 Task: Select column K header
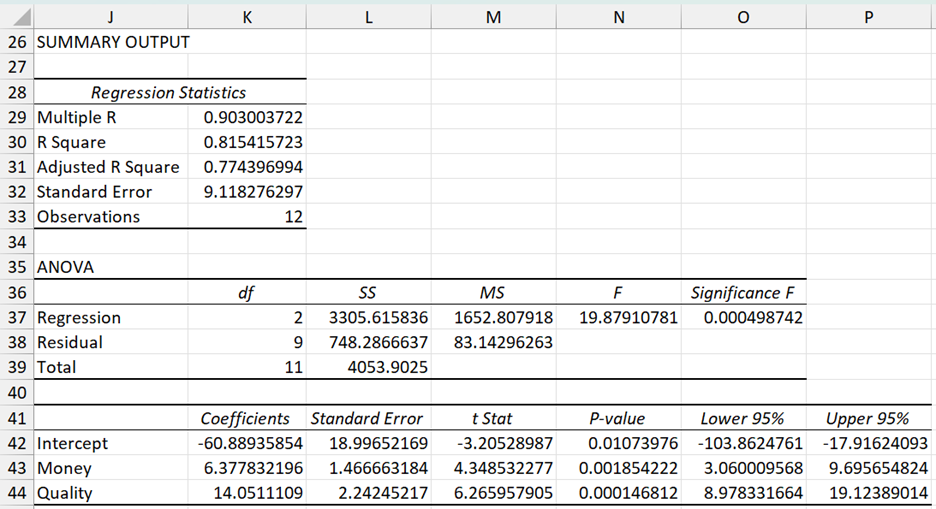(246, 15)
